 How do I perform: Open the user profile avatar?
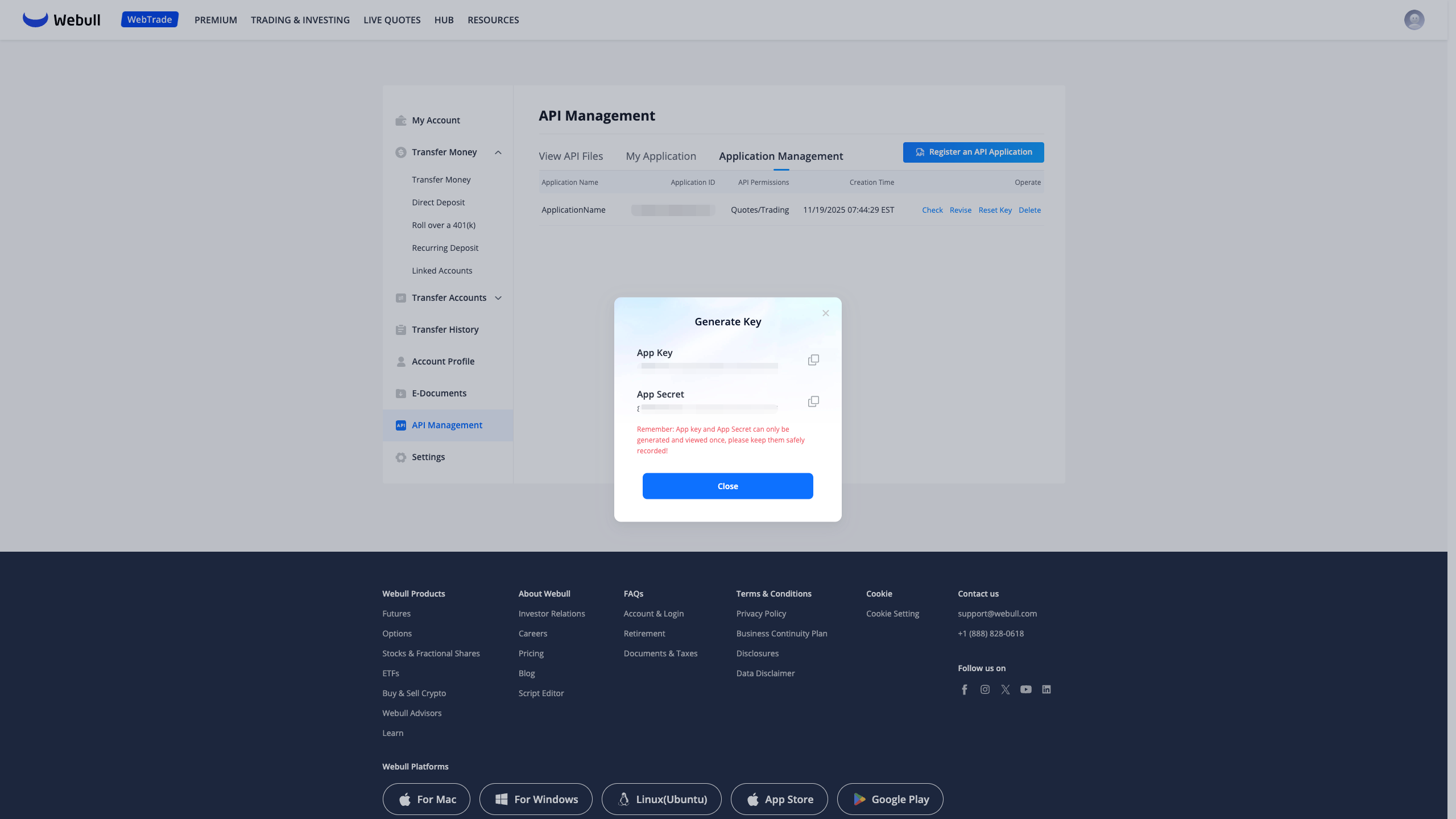pyautogui.click(x=1414, y=20)
